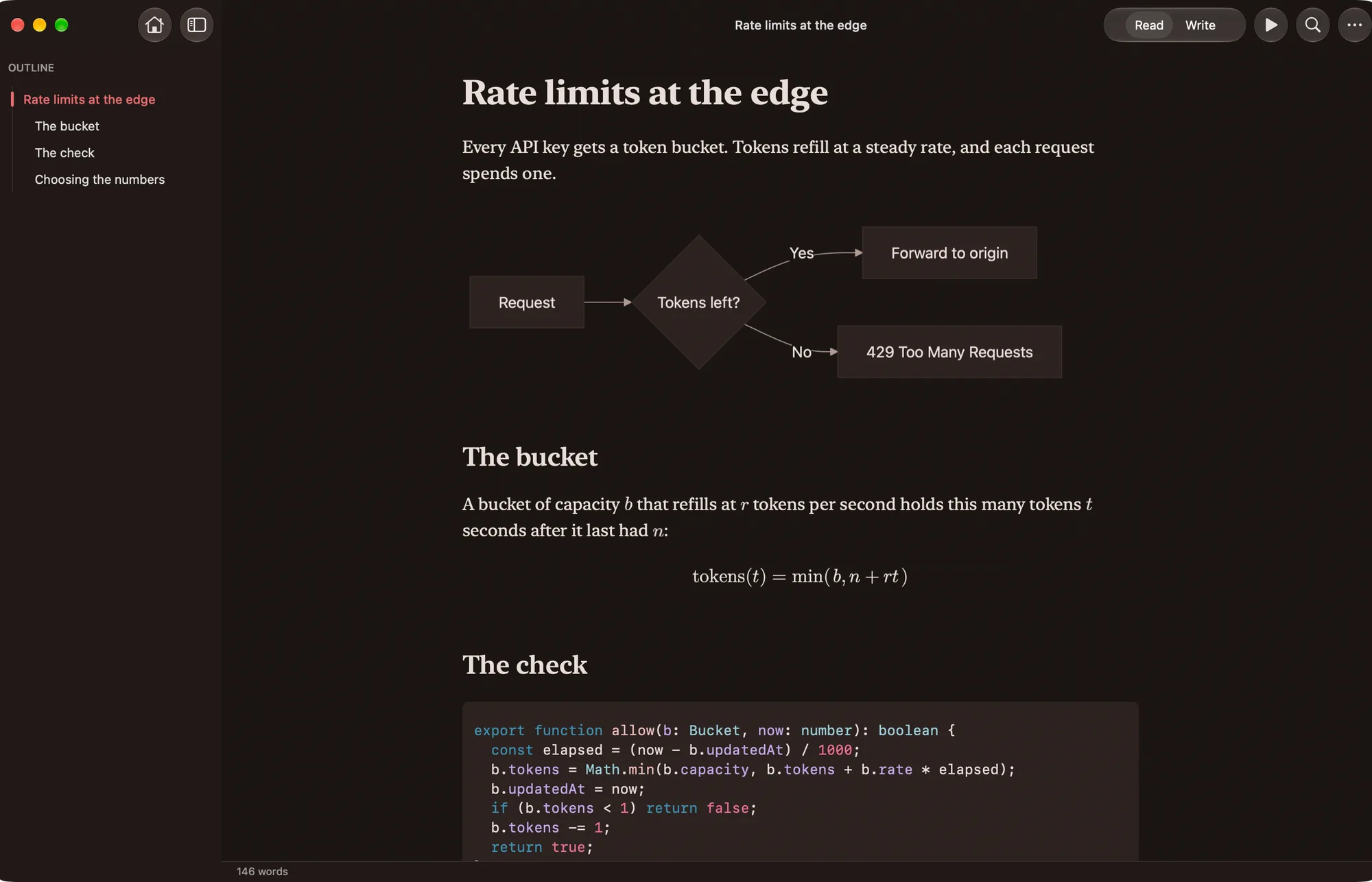Image resolution: width=1372 pixels, height=882 pixels.
Task: Click the 'Yes' branch label
Action: [801, 253]
